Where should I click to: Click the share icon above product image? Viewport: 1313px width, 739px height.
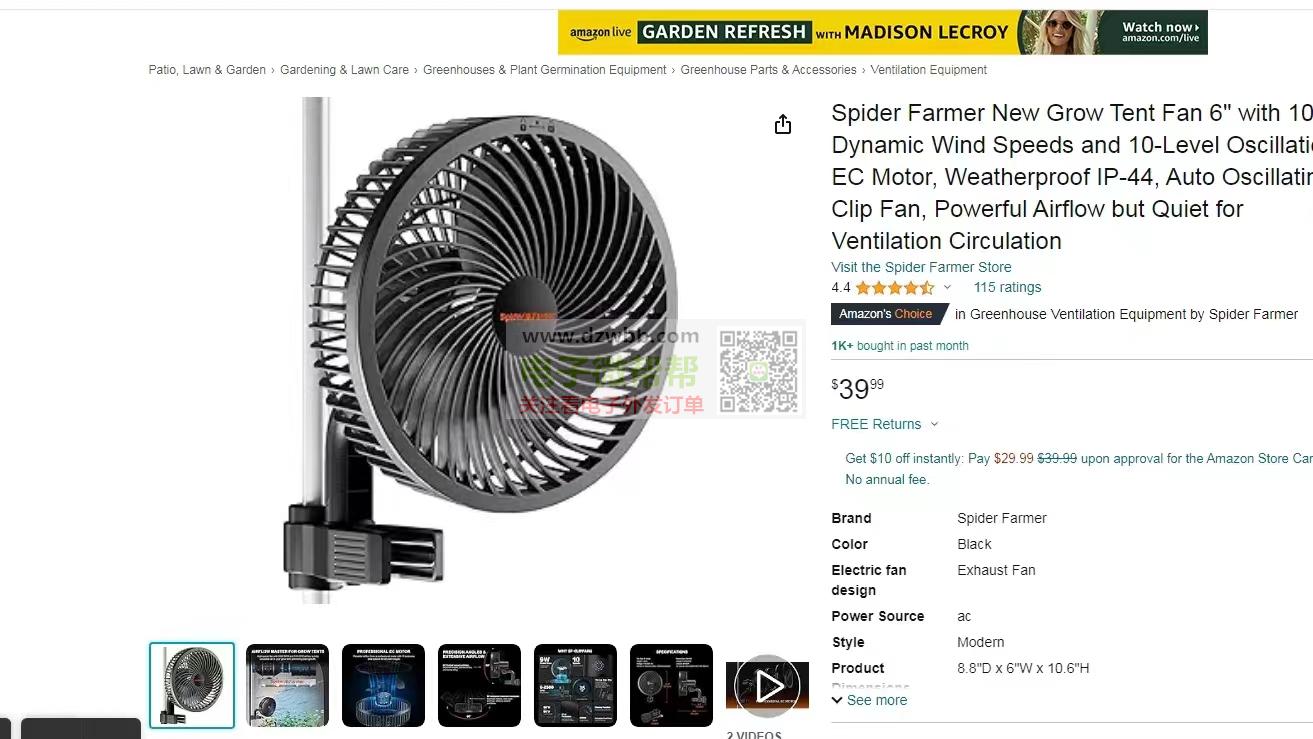[783, 124]
